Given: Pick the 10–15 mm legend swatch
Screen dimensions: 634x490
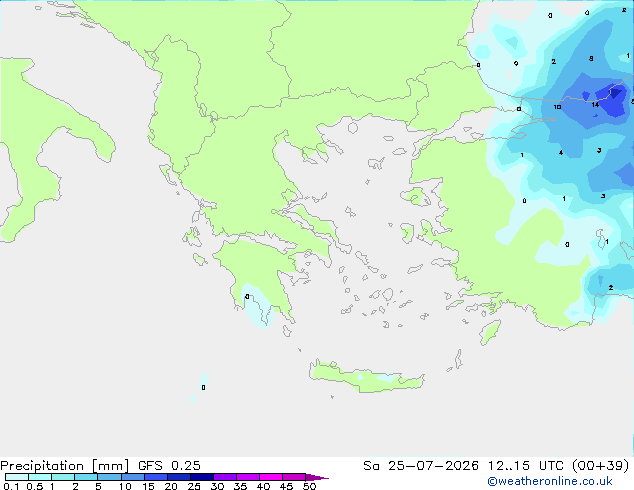Looking at the screenshot, I should tap(132, 477).
